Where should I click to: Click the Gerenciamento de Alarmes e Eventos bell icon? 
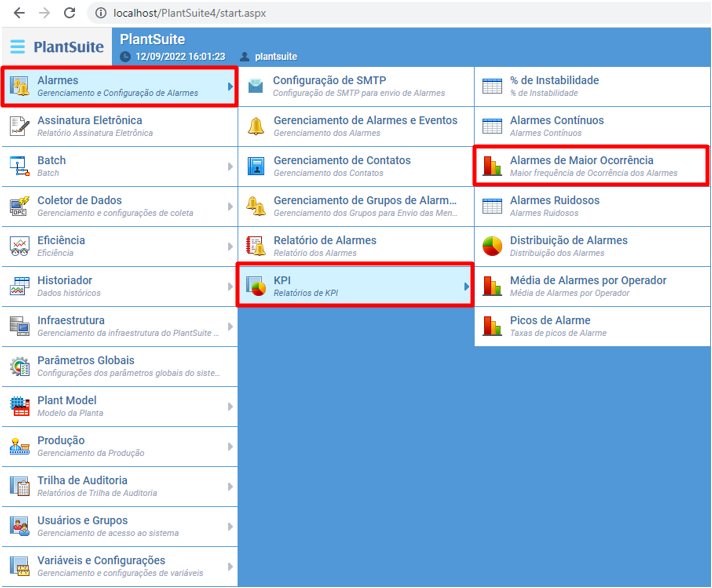(x=256, y=126)
